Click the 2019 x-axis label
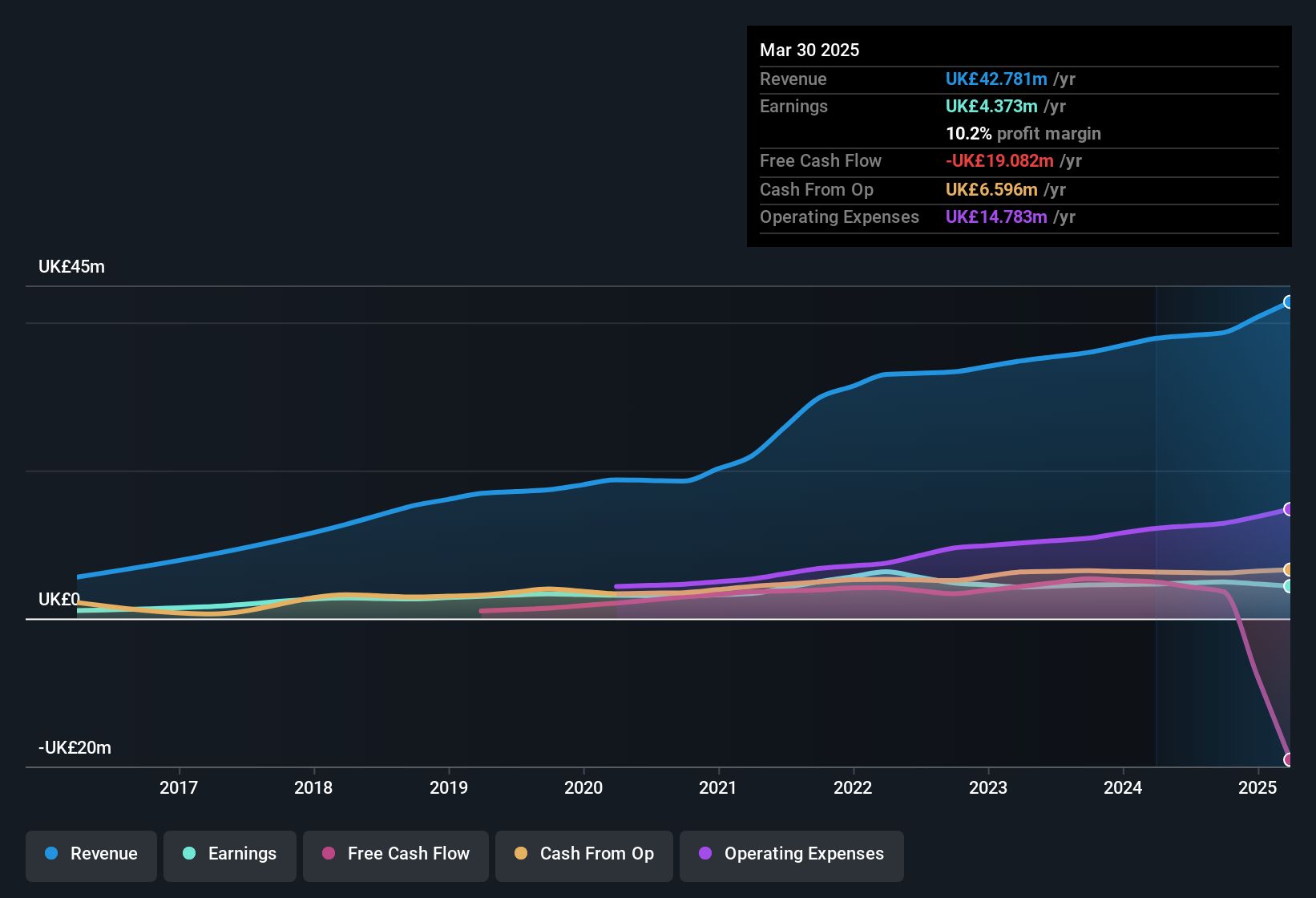 449,787
